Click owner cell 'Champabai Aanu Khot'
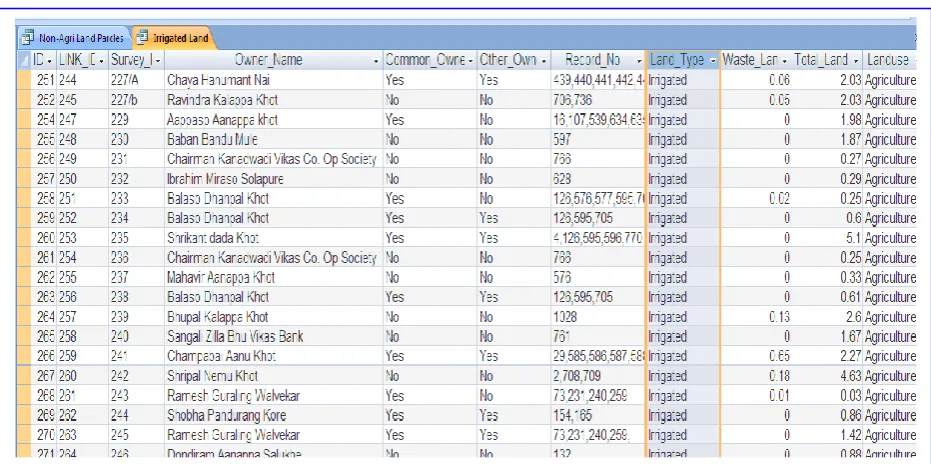This screenshot has width=931, height=464. click(x=274, y=356)
